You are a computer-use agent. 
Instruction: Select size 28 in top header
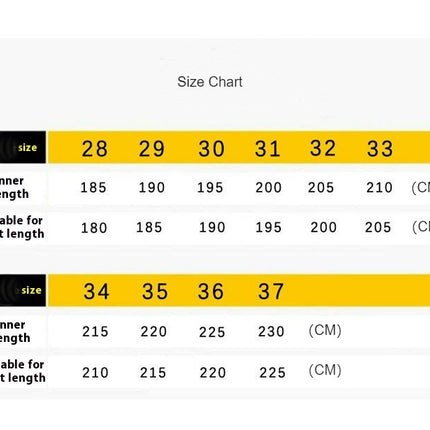click(x=95, y=149)
